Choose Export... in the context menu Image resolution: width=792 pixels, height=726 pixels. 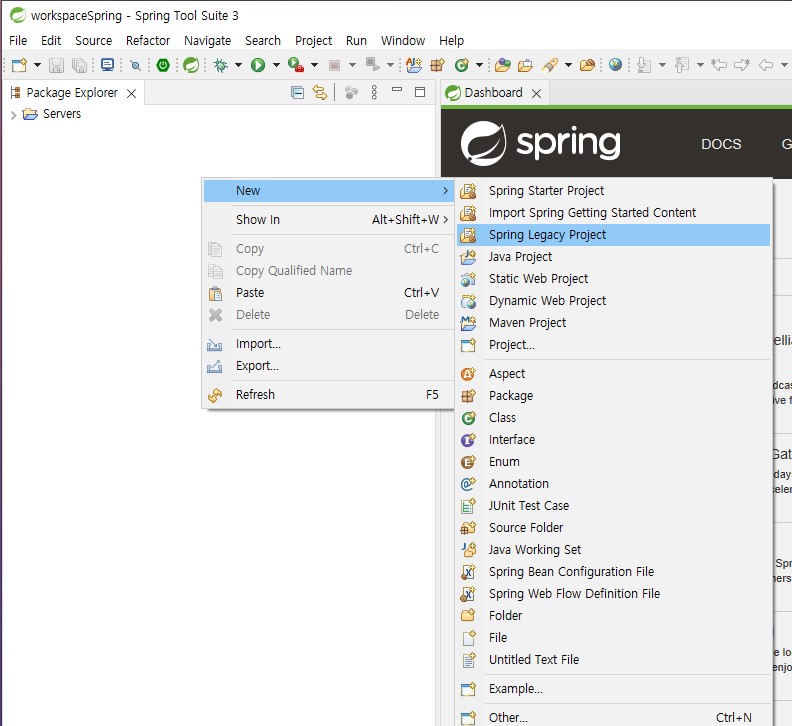[x=327, y=366]
